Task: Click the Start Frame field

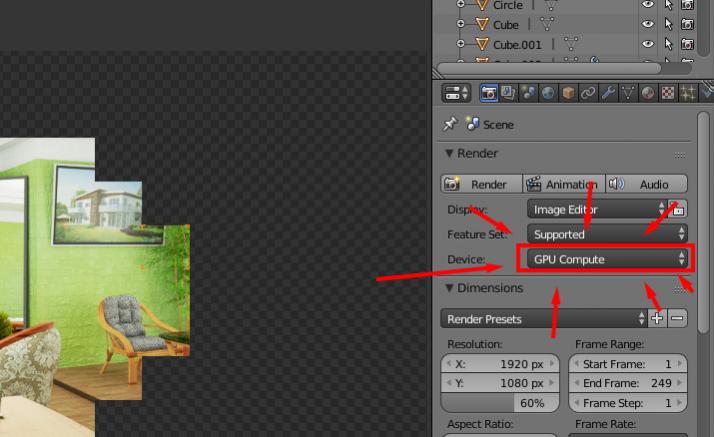Action: (x=628, y=364)
